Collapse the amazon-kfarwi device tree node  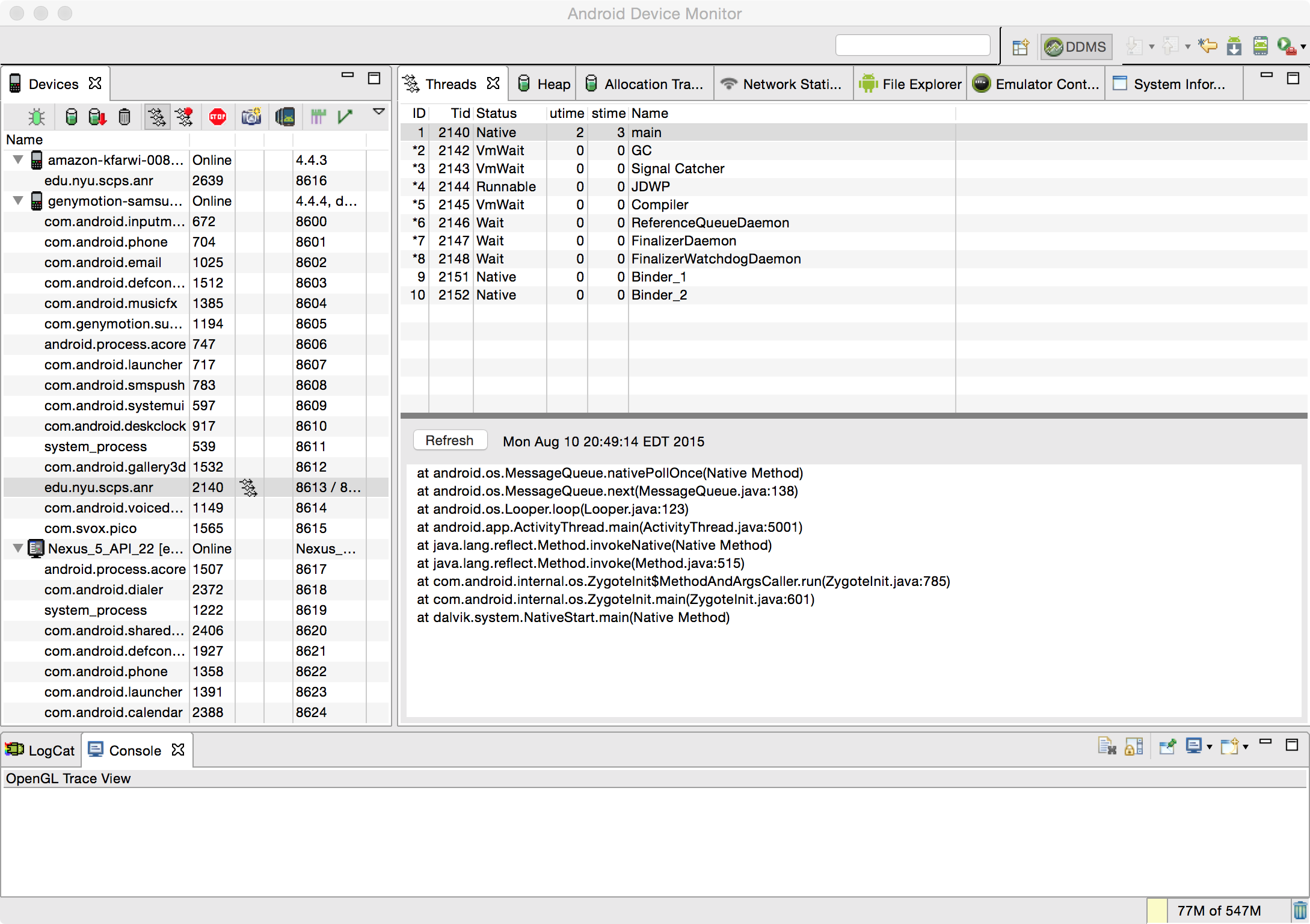coord(18,160)
